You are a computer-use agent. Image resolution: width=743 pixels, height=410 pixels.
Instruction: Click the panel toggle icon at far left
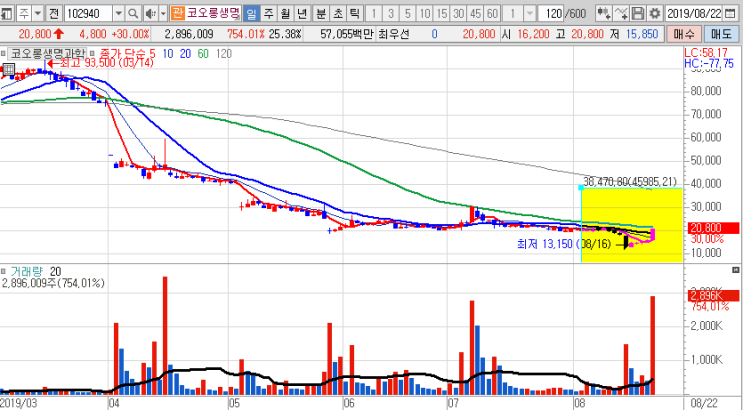click(6, 13)
